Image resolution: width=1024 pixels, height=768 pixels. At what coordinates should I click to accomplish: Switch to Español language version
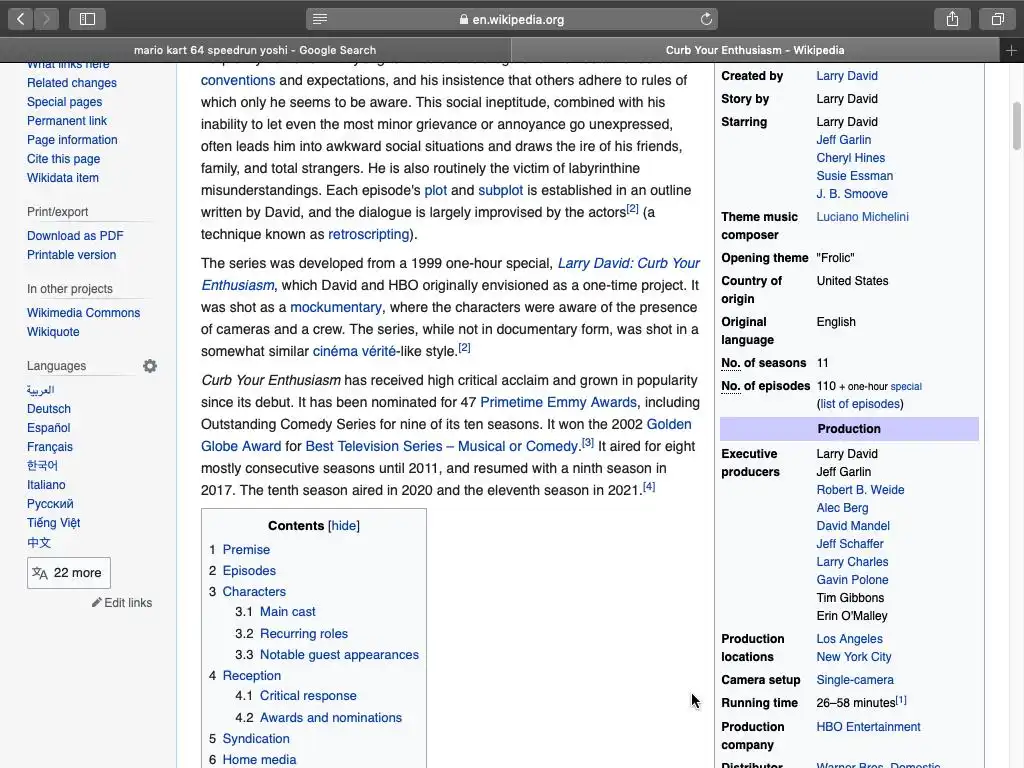(48, 428)
